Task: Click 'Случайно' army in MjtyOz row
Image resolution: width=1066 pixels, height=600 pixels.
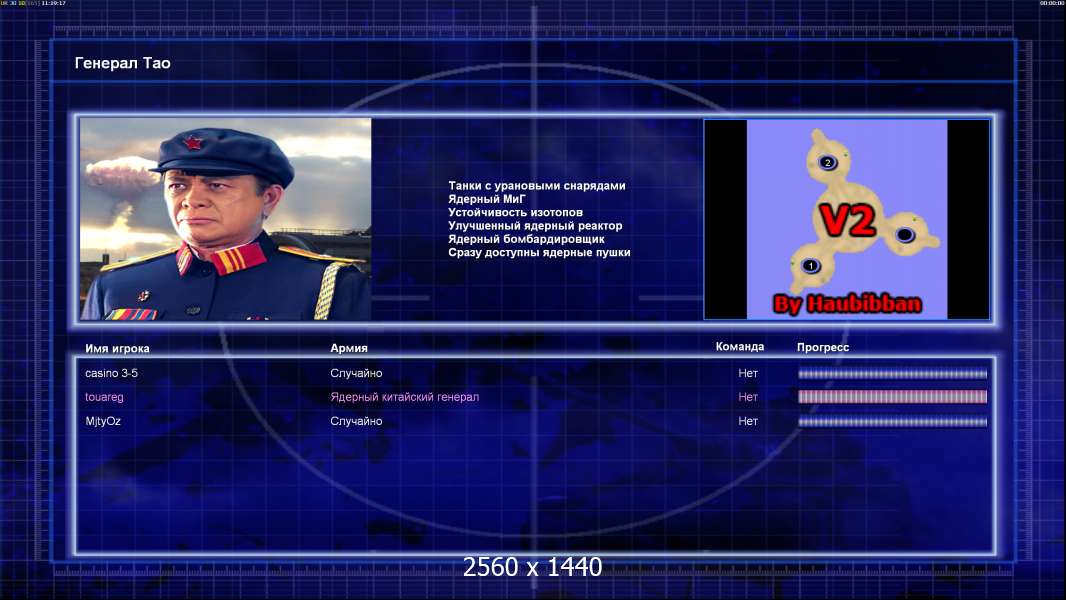Action: point(356,421)
